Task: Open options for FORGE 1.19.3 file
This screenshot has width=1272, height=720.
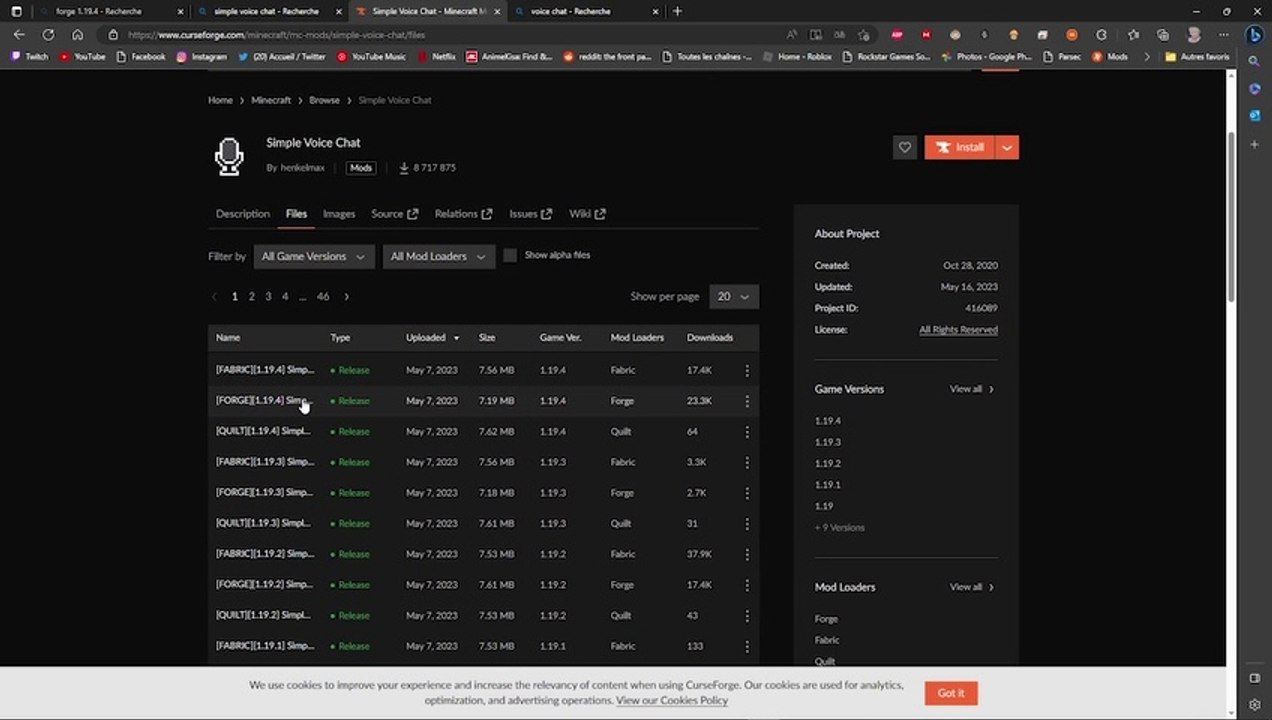Action: [x=747, y=493]
